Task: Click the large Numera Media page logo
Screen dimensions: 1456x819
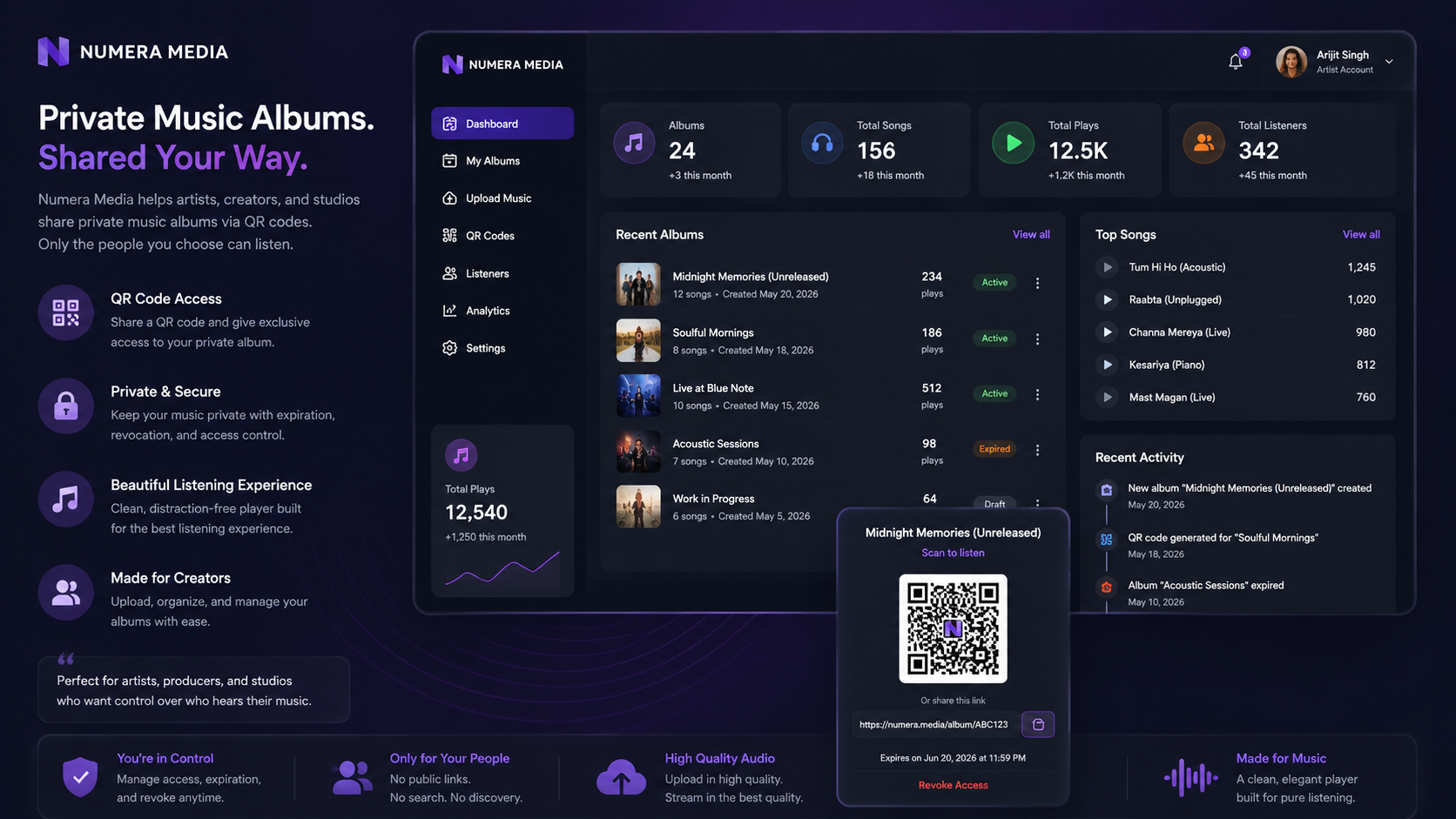Action: pyautogui.click(x=133, y=52)
